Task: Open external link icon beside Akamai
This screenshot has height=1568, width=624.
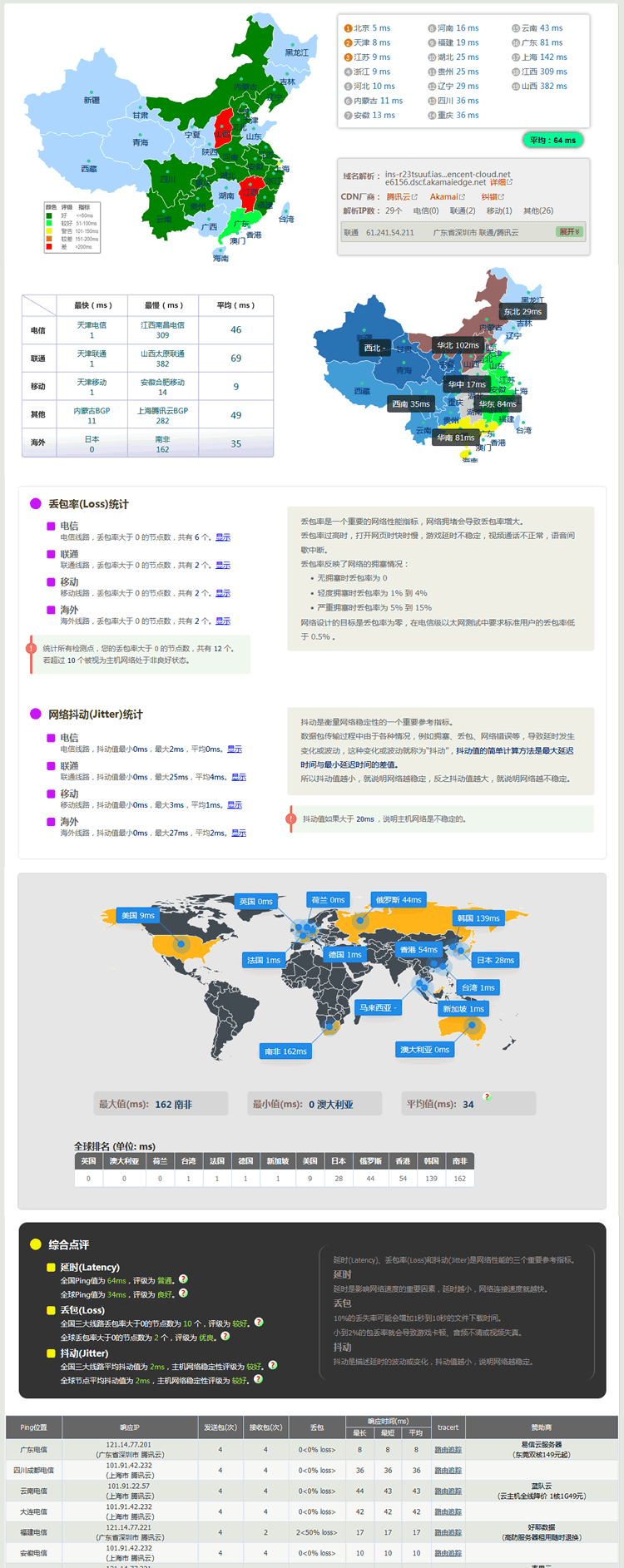Action: click(x=463, y=197)
